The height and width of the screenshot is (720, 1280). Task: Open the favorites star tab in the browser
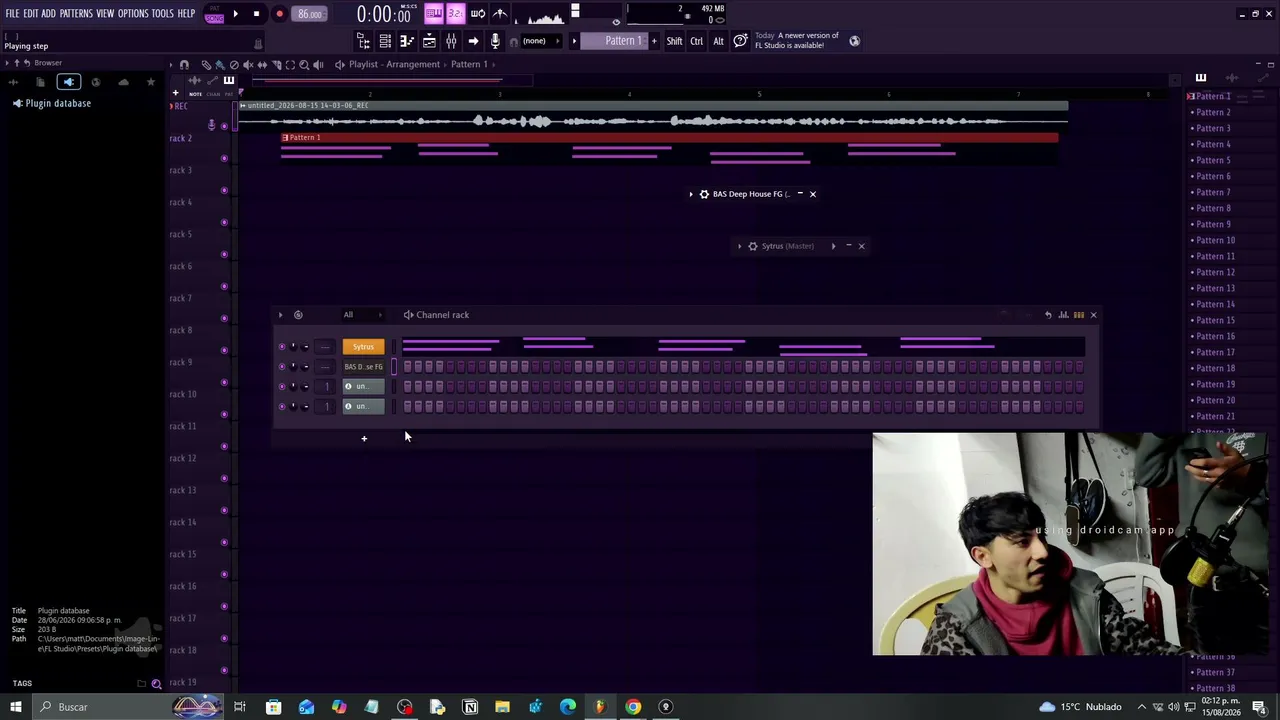pyautogui.click(x=151, y=82)
